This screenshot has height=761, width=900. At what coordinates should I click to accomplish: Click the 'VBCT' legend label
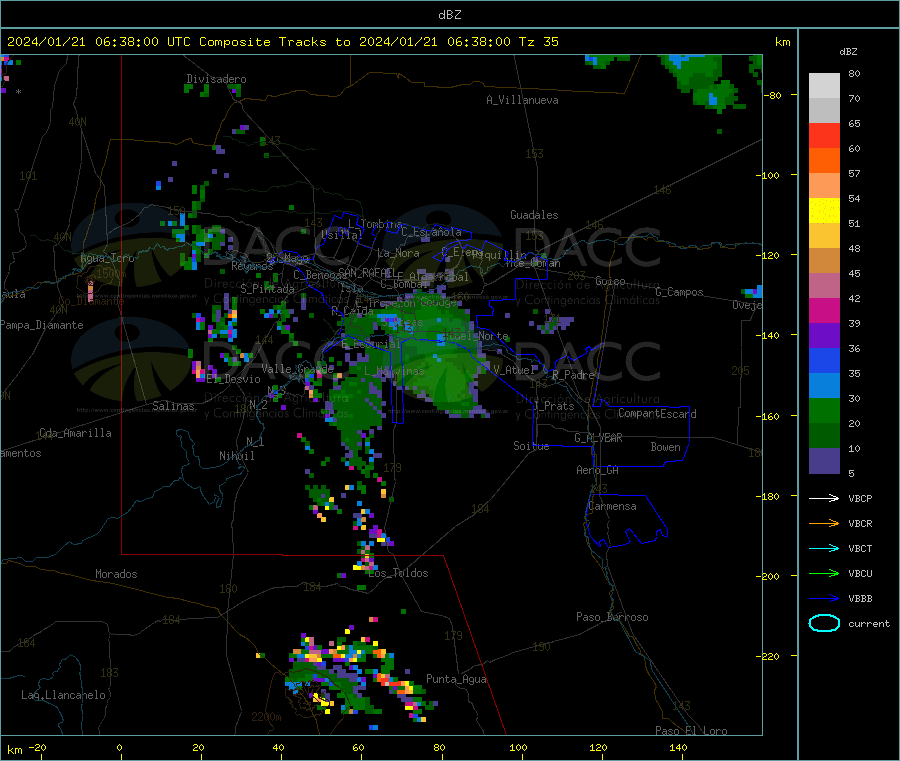coord(860,548)
